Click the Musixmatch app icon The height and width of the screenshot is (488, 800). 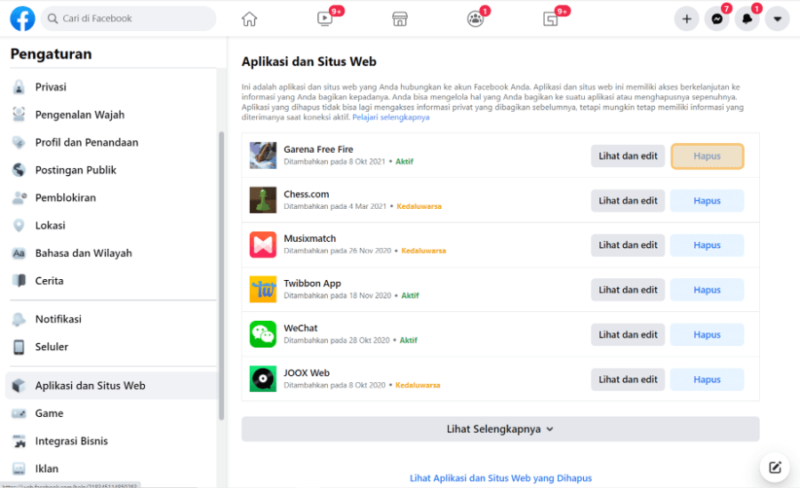pyautogui.click(x=263, y=245)
